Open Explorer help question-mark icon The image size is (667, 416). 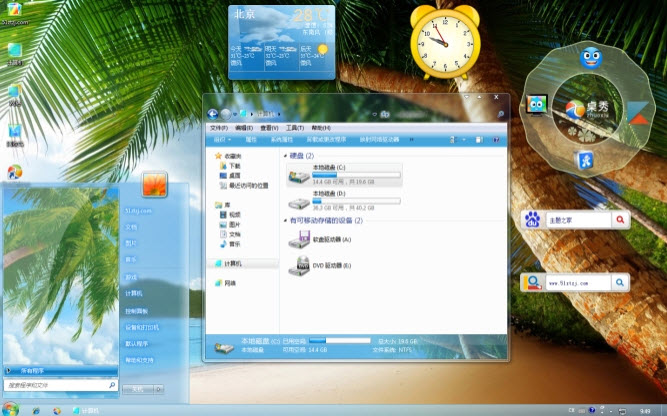pyautogui.click(x=496, y=140)
